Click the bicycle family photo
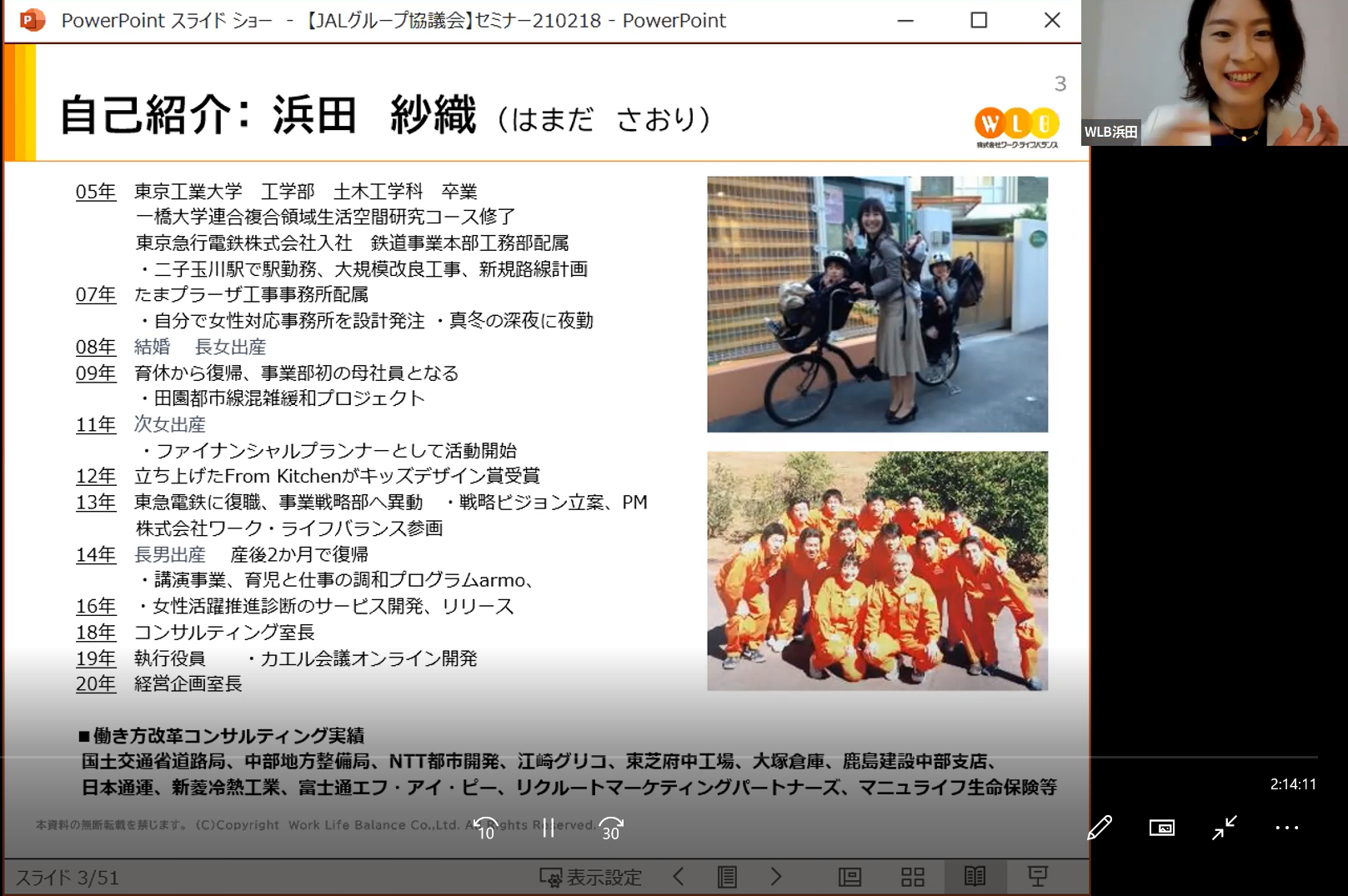1348x896 pixels. (878, 304)
